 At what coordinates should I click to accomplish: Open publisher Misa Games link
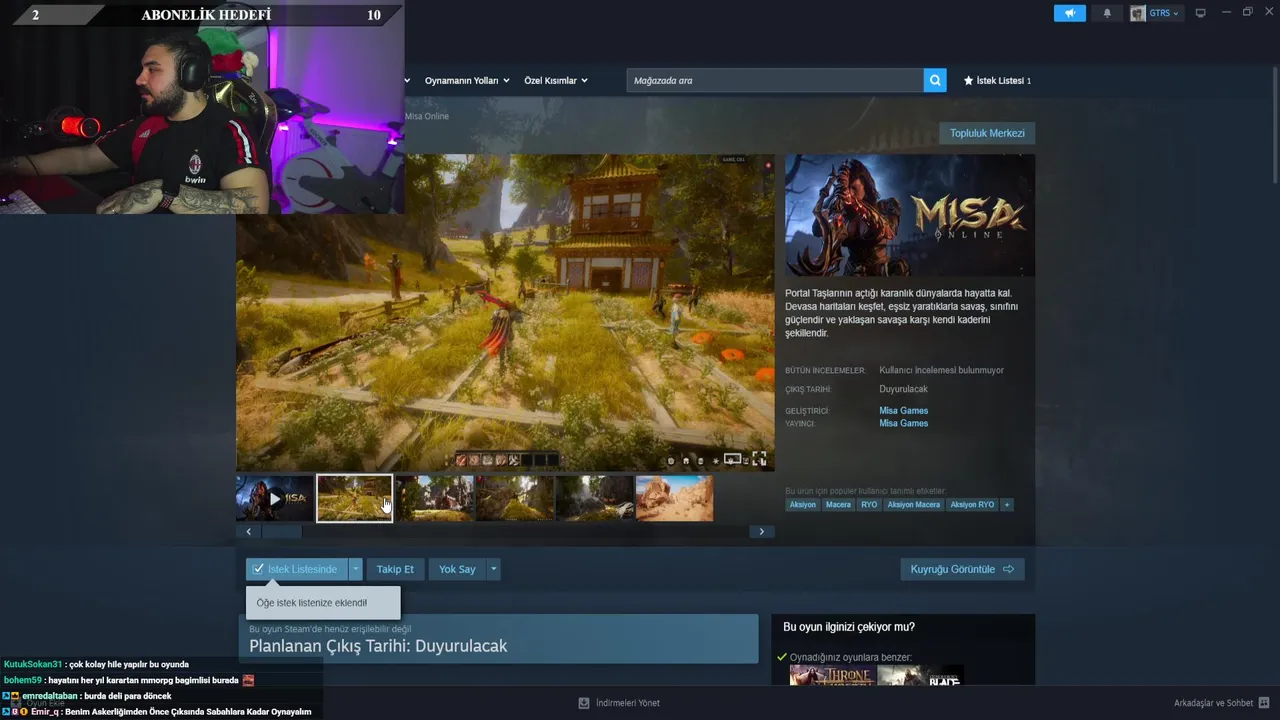coord(903,423)
